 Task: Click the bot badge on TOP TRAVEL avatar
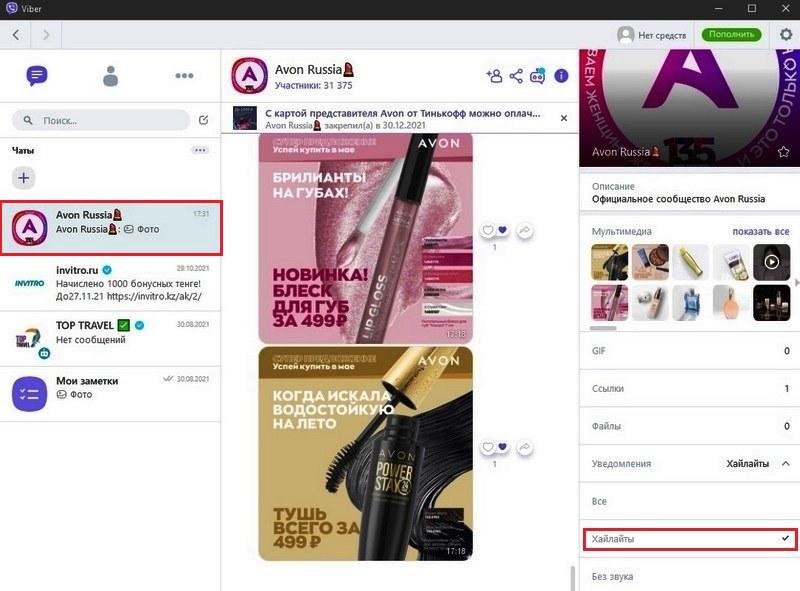click(x=44, y=353)
